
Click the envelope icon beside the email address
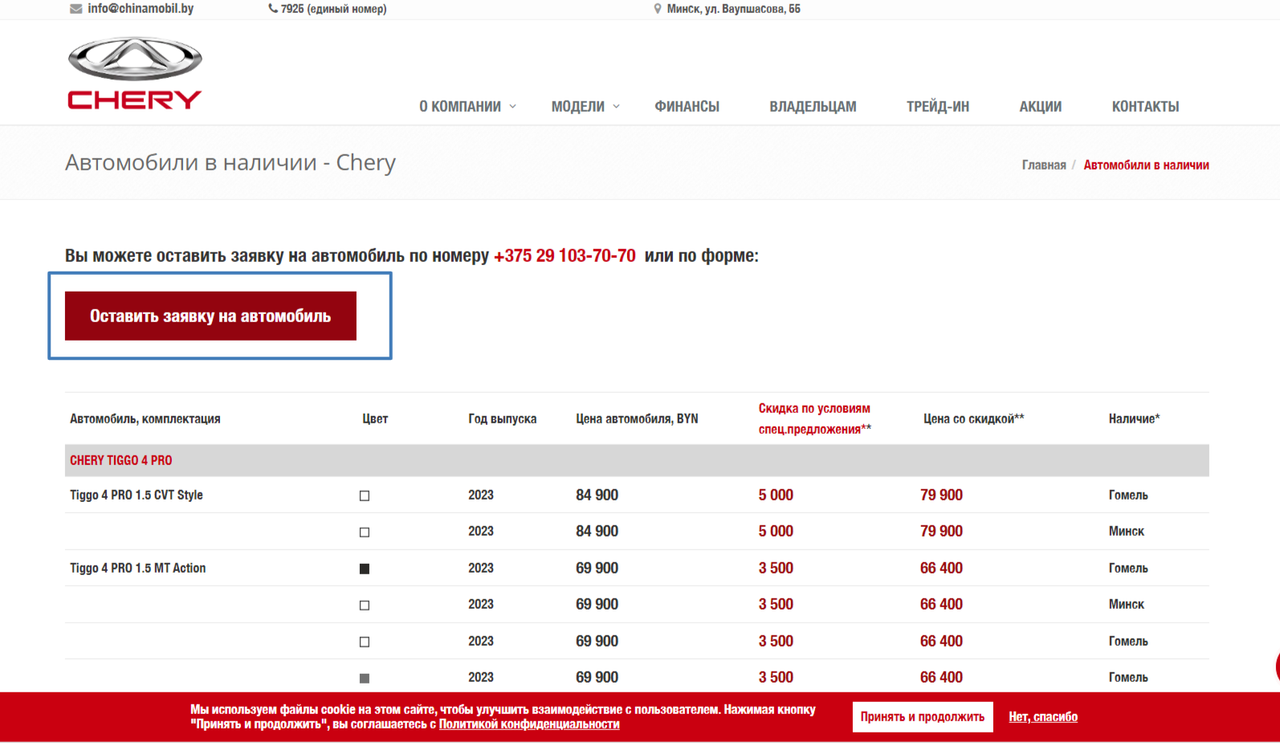(76, 9)
